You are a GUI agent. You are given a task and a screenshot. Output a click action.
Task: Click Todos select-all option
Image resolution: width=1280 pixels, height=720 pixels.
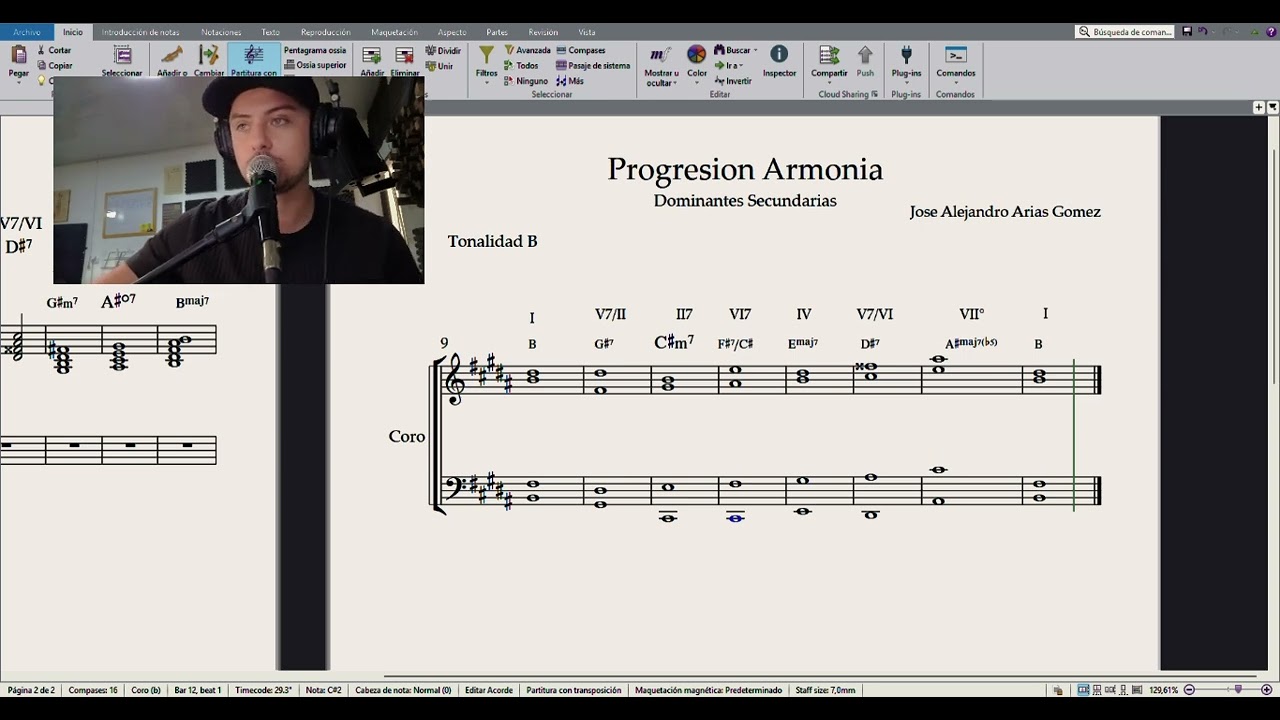click(x=521, y=66)
